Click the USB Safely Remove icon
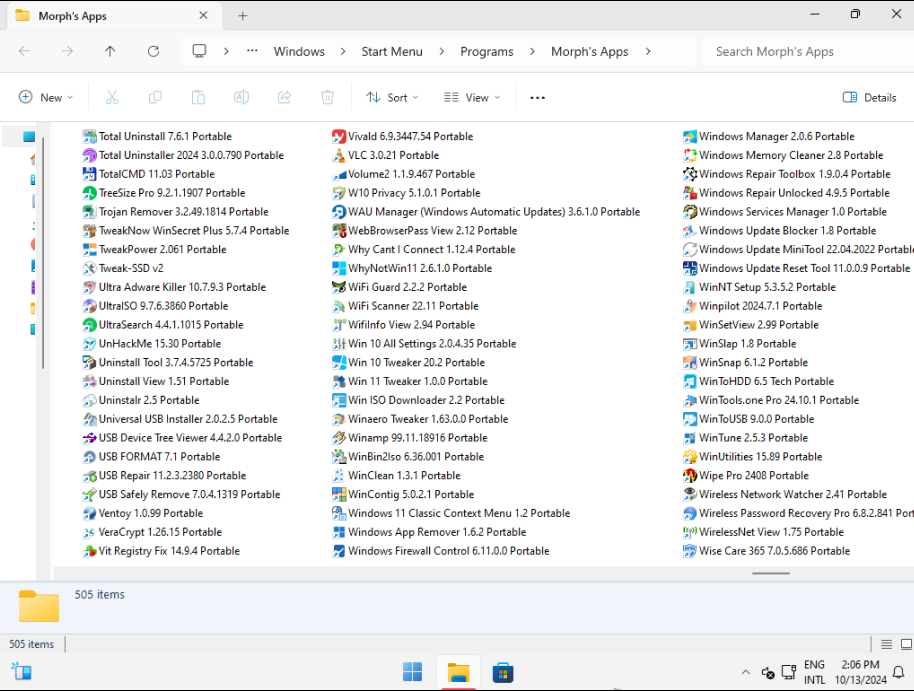The image size is (914, 691). pyautogui.click(x=89, y=494)
